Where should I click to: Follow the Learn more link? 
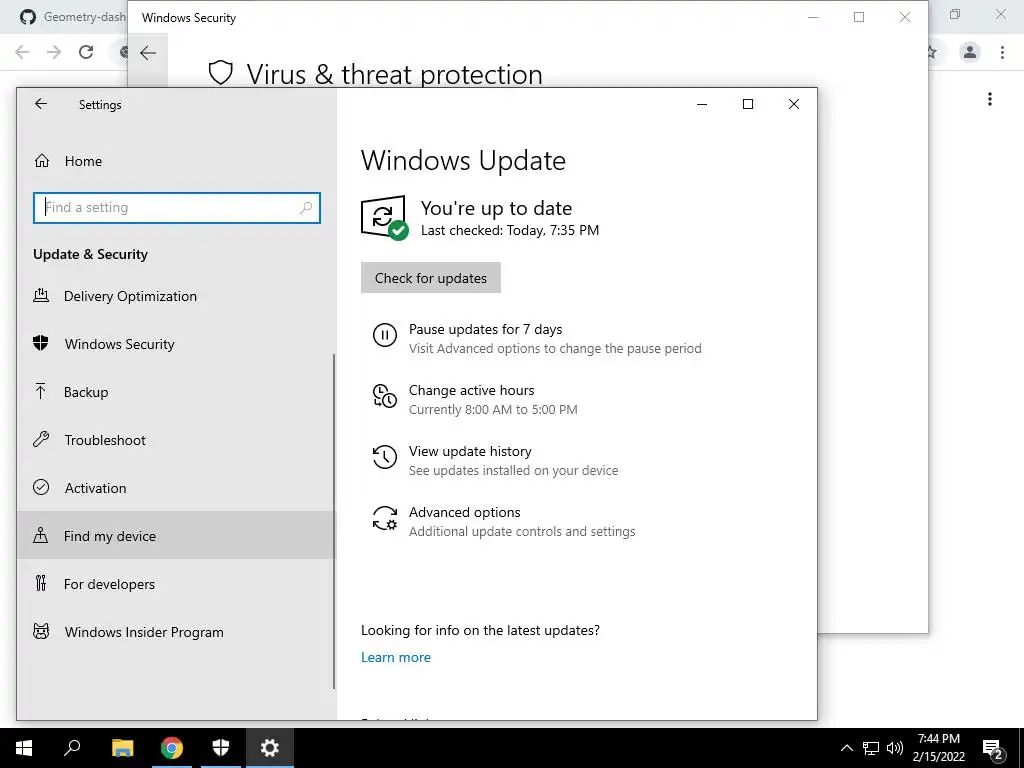pos(396,657)
